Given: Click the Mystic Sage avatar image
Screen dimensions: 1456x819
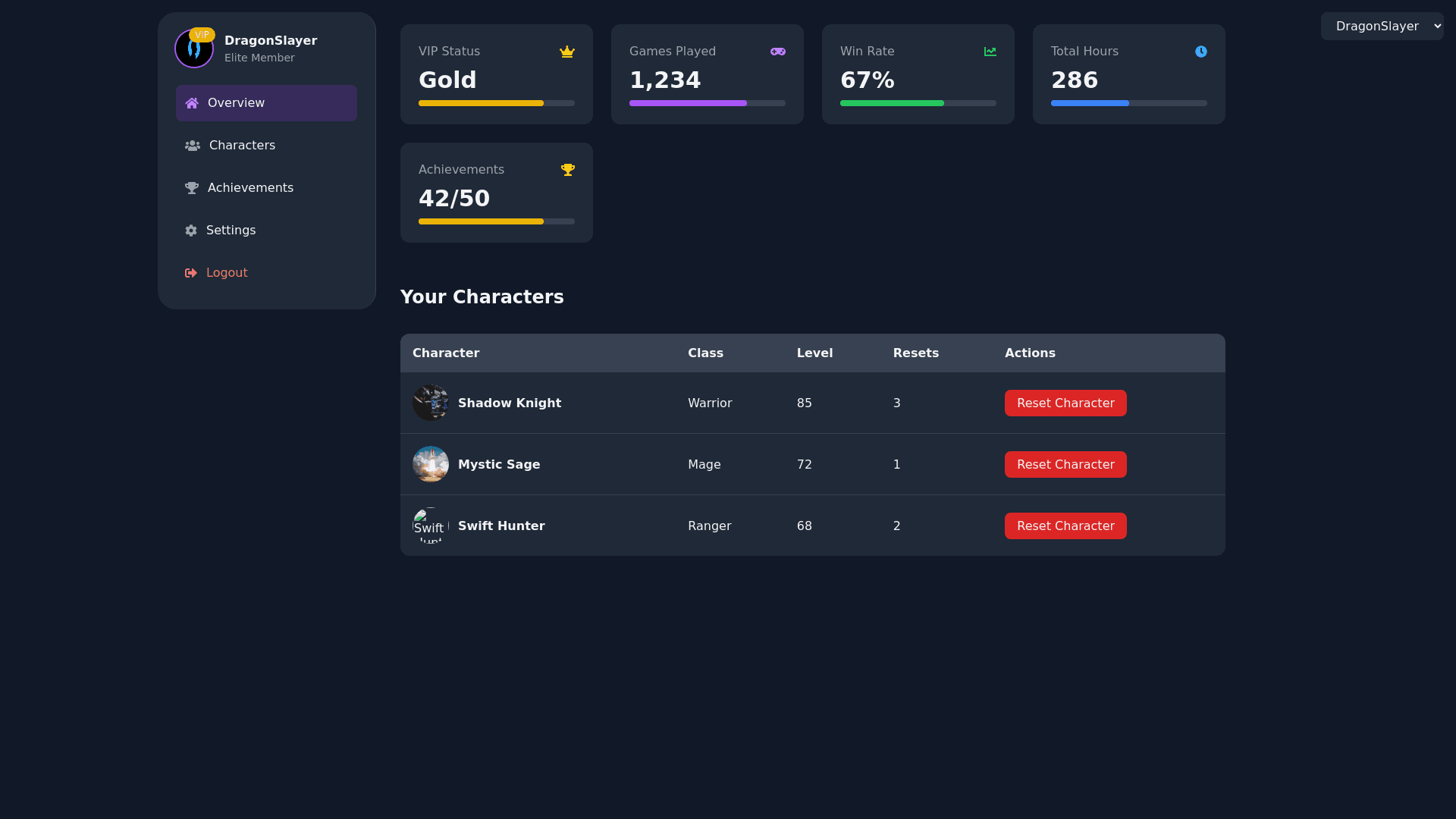Looking at the screenshot, I should (x=431, y=464).
